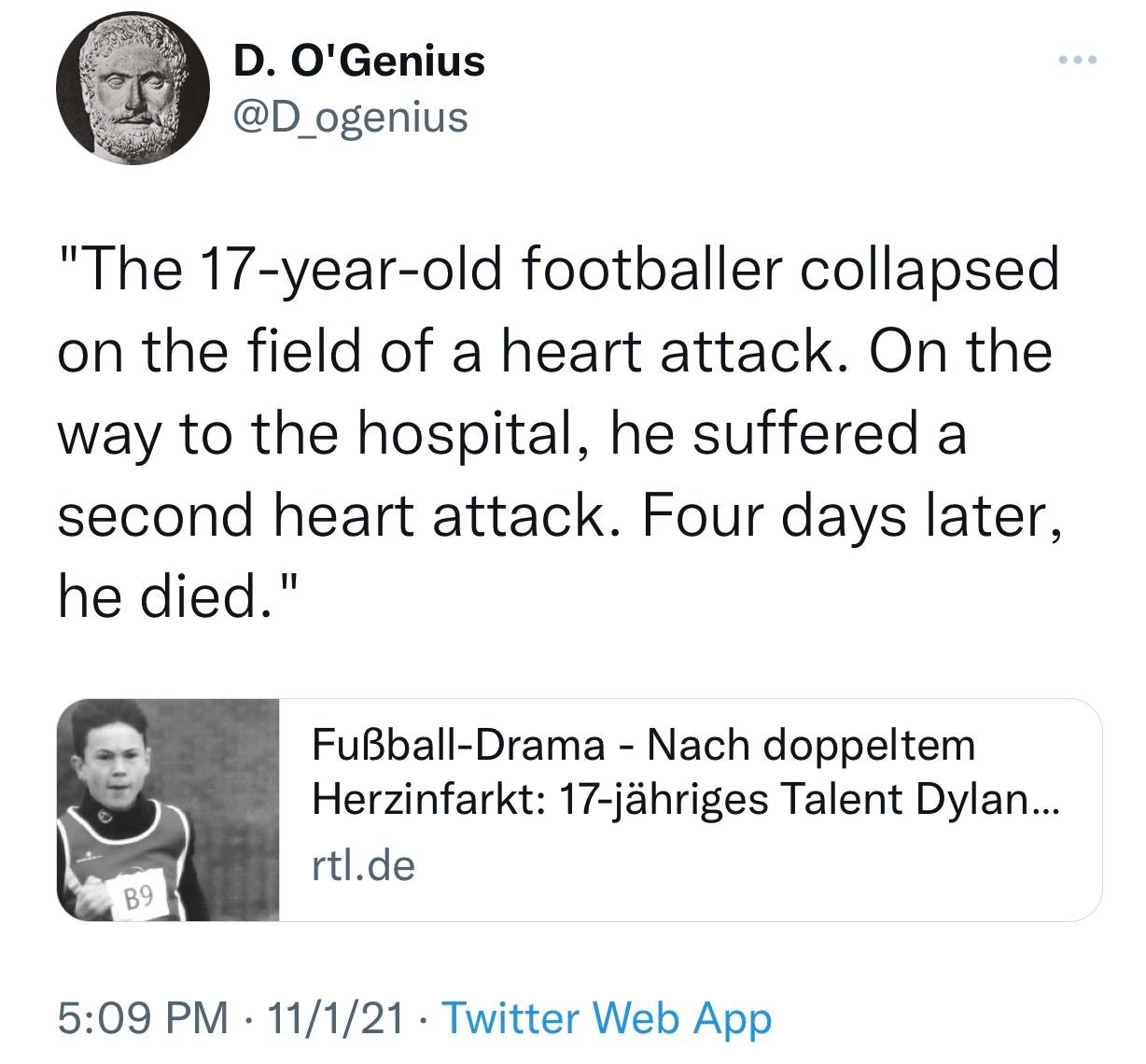Open the Twitter Web App source link
The width and height of the screenshot is (1146, 1064).
coord(605,1018)
